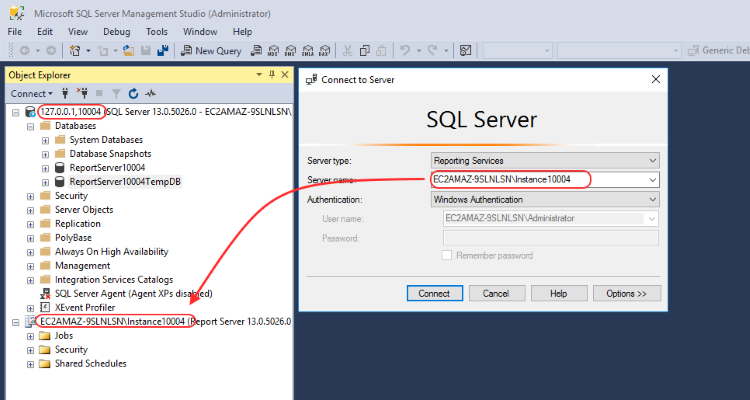The height and width of the screenshot is (400, 750).
Task: Select the Jobs folder
Action: click(x=64, y=335)
